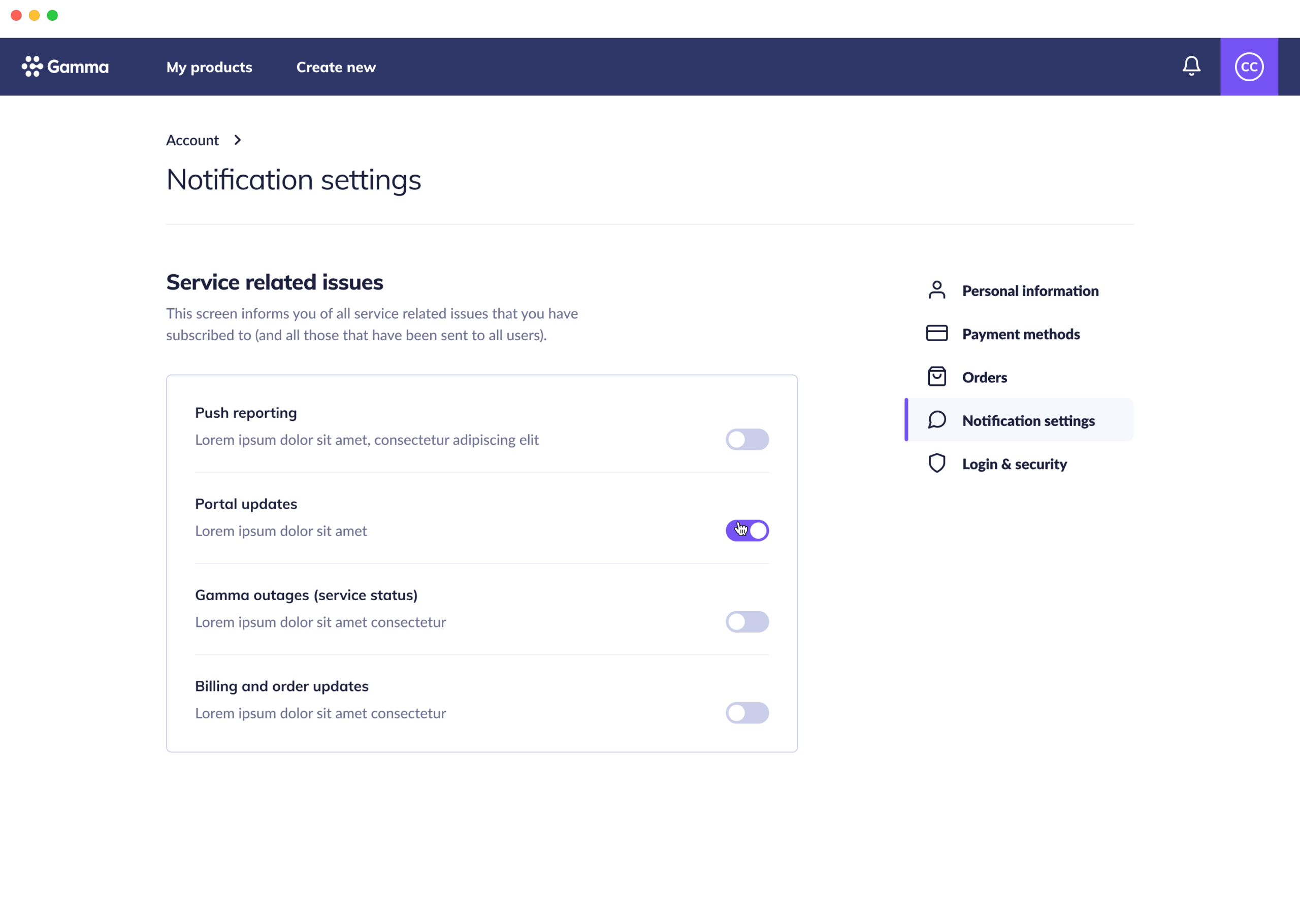Viewport: 1300px width, 924px height.
Task: Go to Login & security settings
Action: [x=1015, y=464]
